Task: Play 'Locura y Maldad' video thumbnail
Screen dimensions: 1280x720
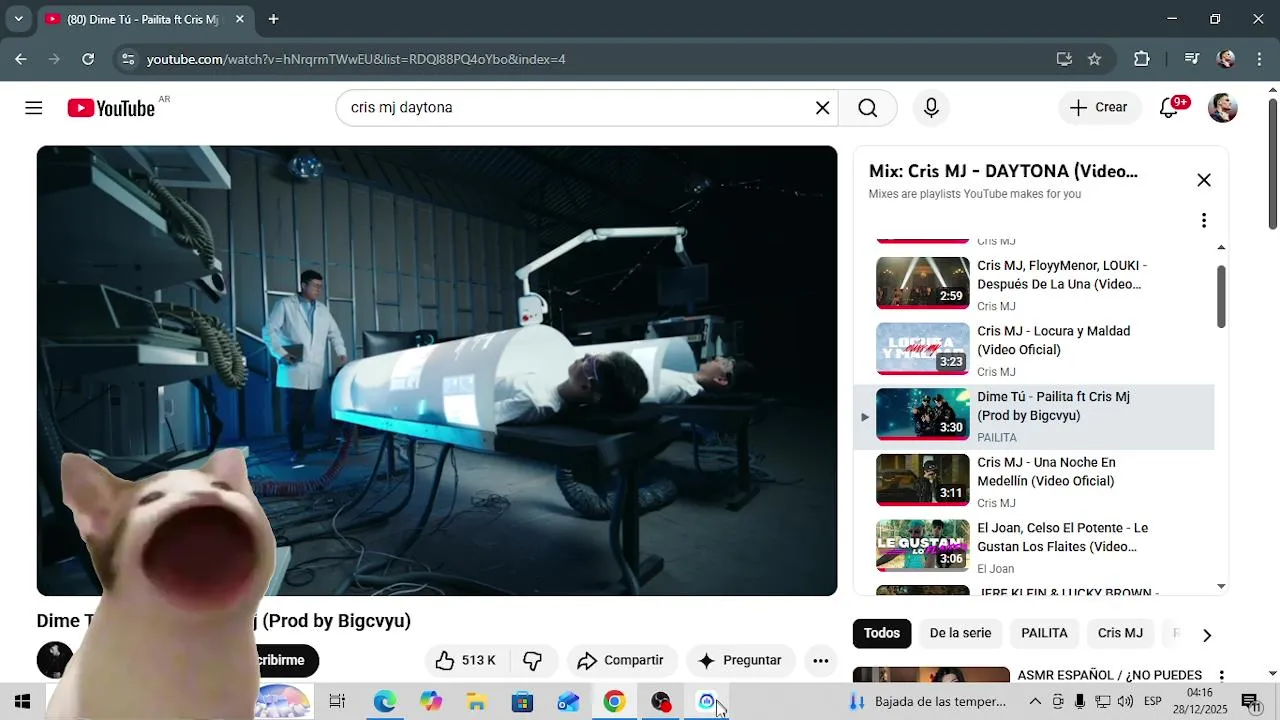Action: [x=922, y=348]
